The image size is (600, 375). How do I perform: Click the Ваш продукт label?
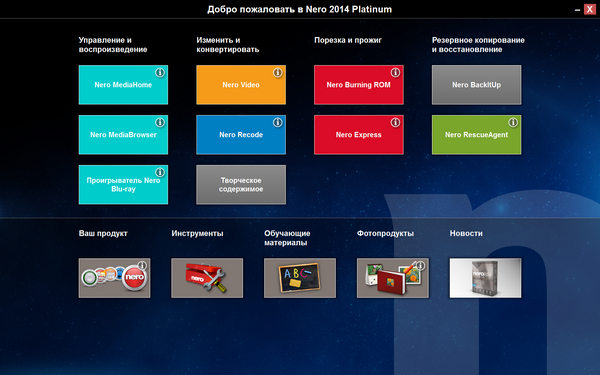point(103,233)
